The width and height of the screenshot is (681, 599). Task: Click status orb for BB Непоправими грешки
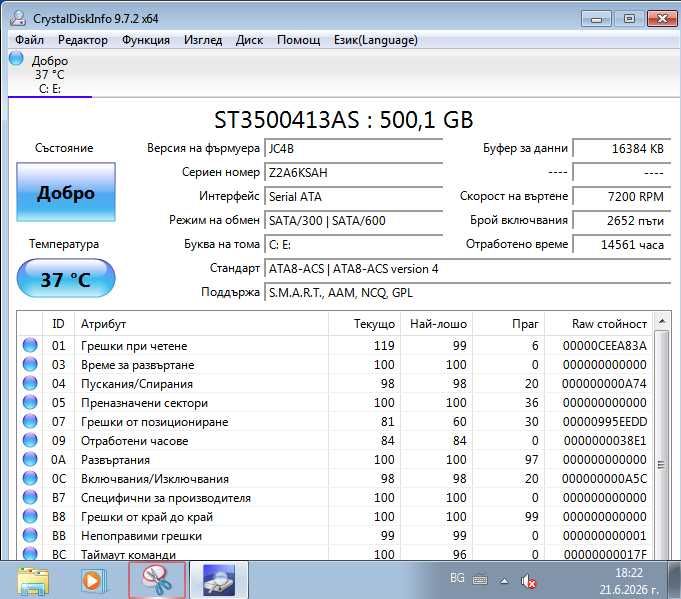(x=30, y=535)
